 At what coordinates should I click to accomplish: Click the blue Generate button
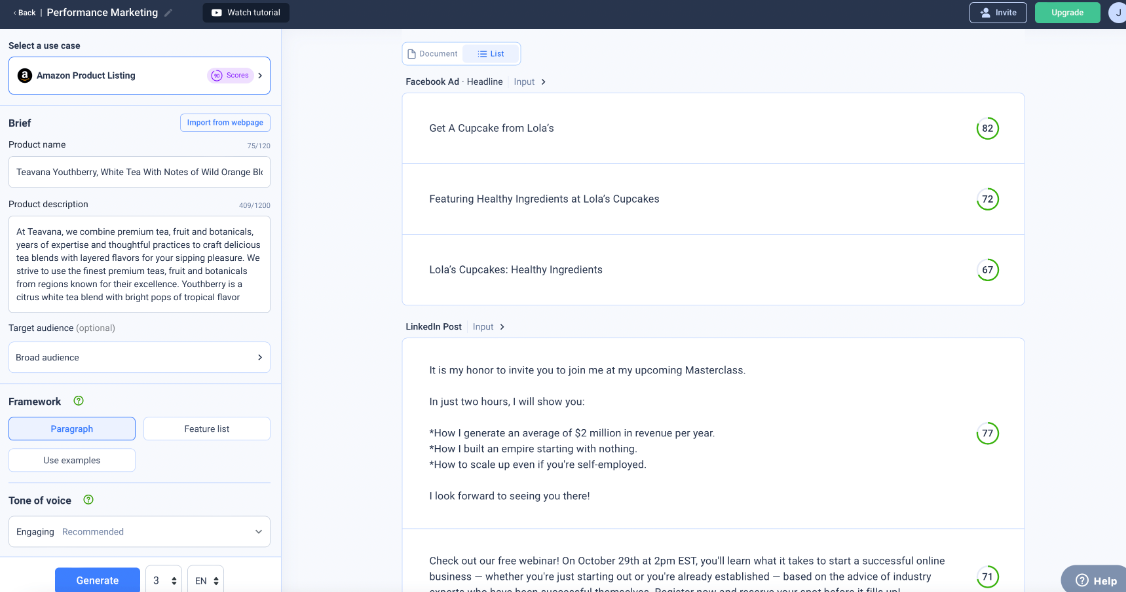[97, 580]
